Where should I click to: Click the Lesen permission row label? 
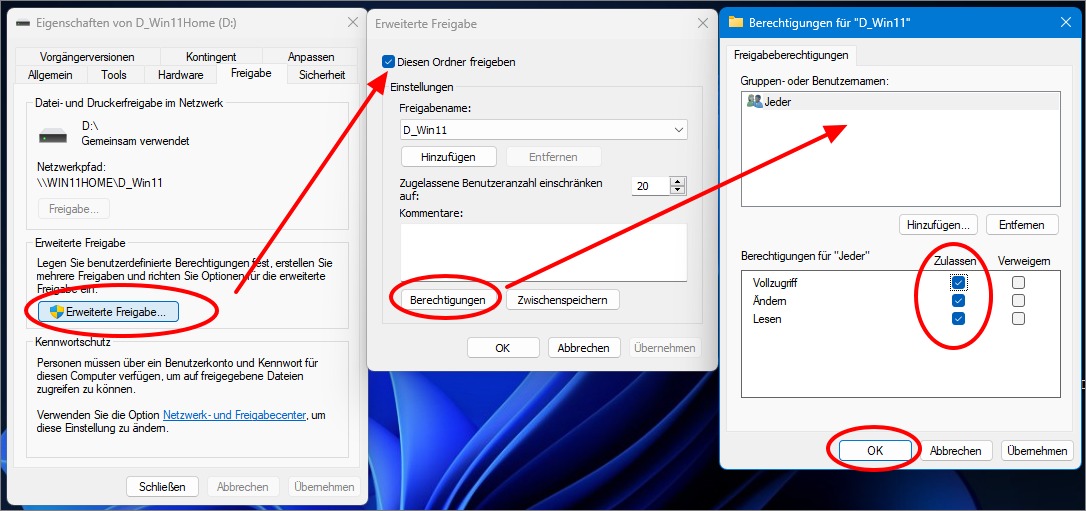coord(766,319)
